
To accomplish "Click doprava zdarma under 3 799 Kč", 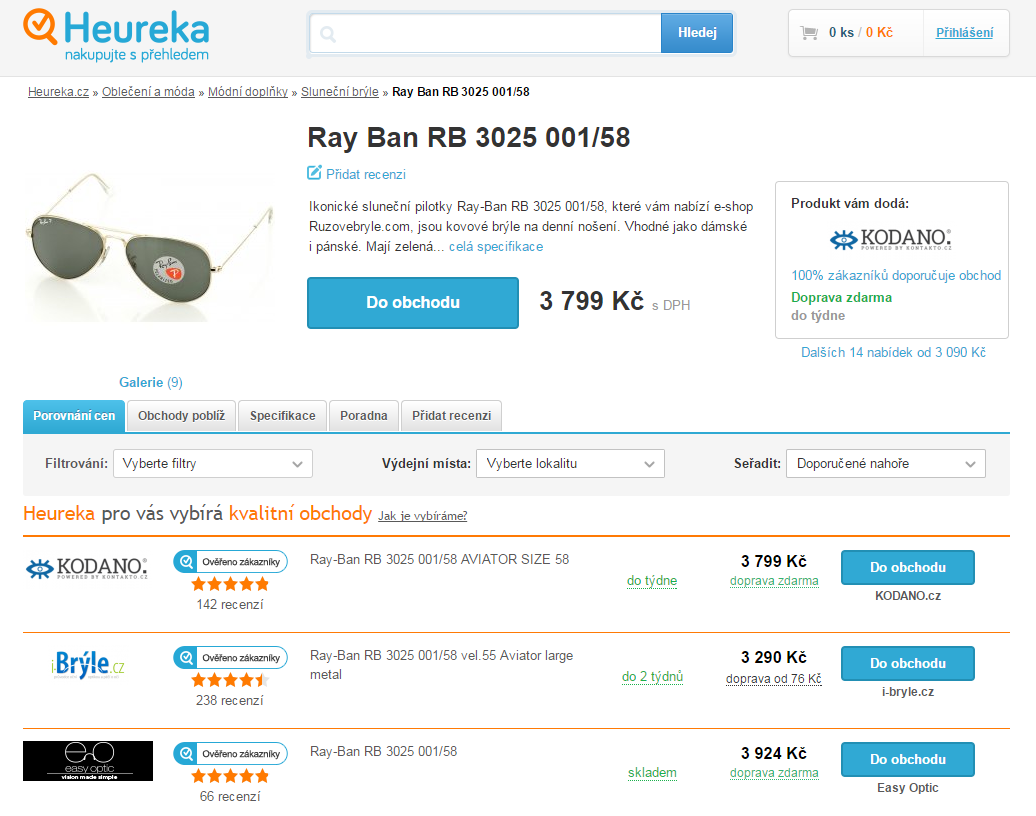I will (774, 581).
